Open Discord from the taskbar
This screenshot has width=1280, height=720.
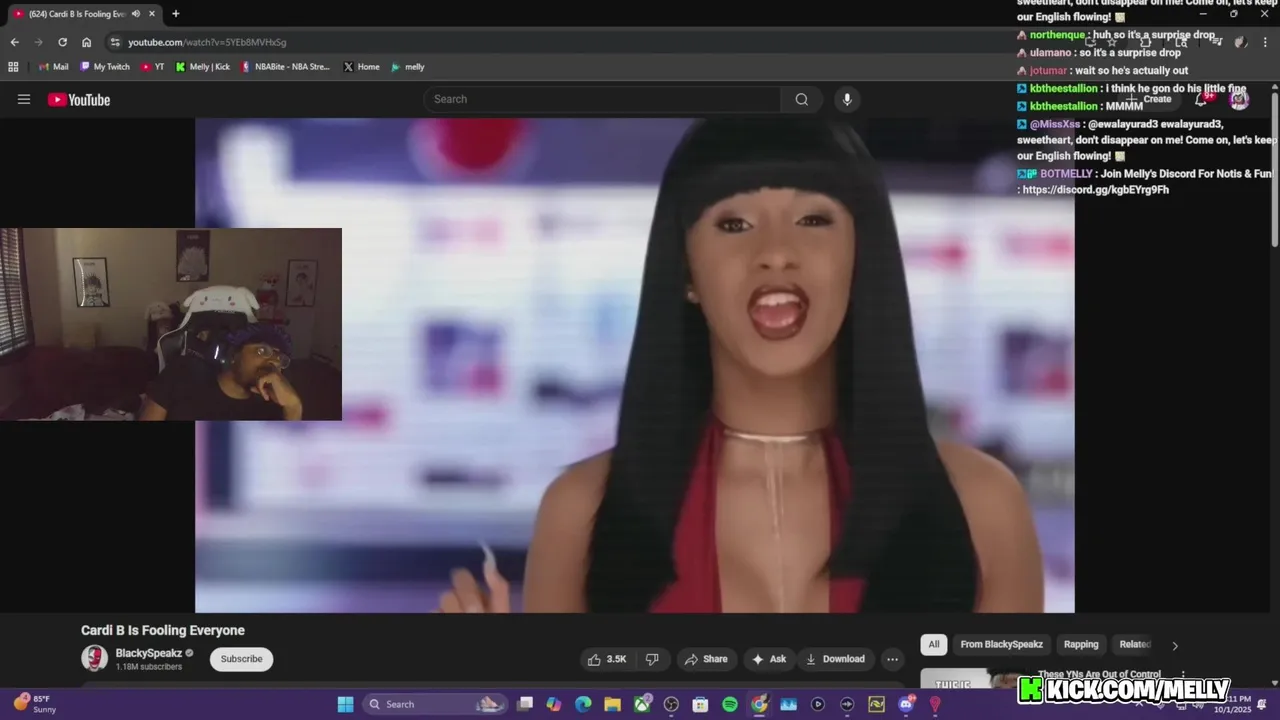[906, 704]
